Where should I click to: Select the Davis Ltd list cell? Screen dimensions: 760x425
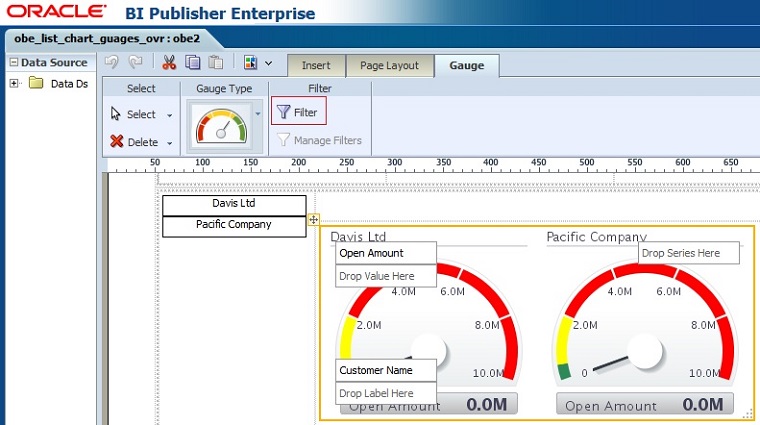pos(234,205)
